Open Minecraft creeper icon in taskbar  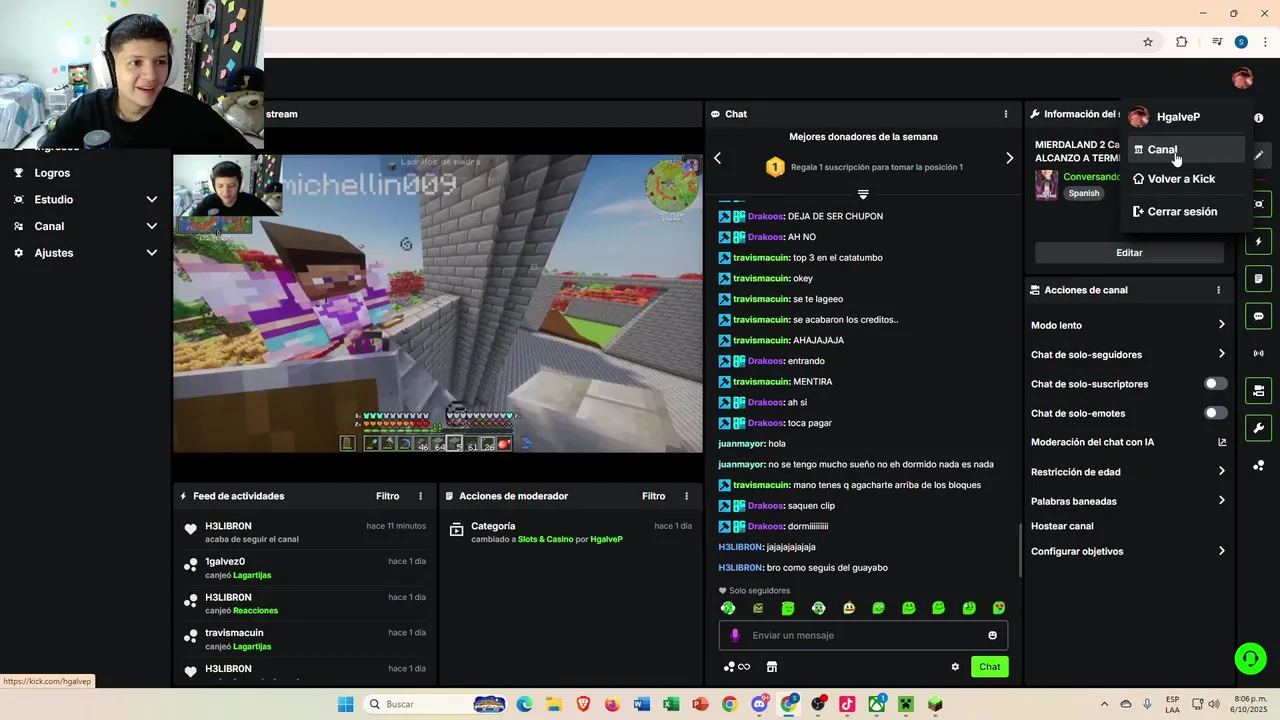click(906, 704)
